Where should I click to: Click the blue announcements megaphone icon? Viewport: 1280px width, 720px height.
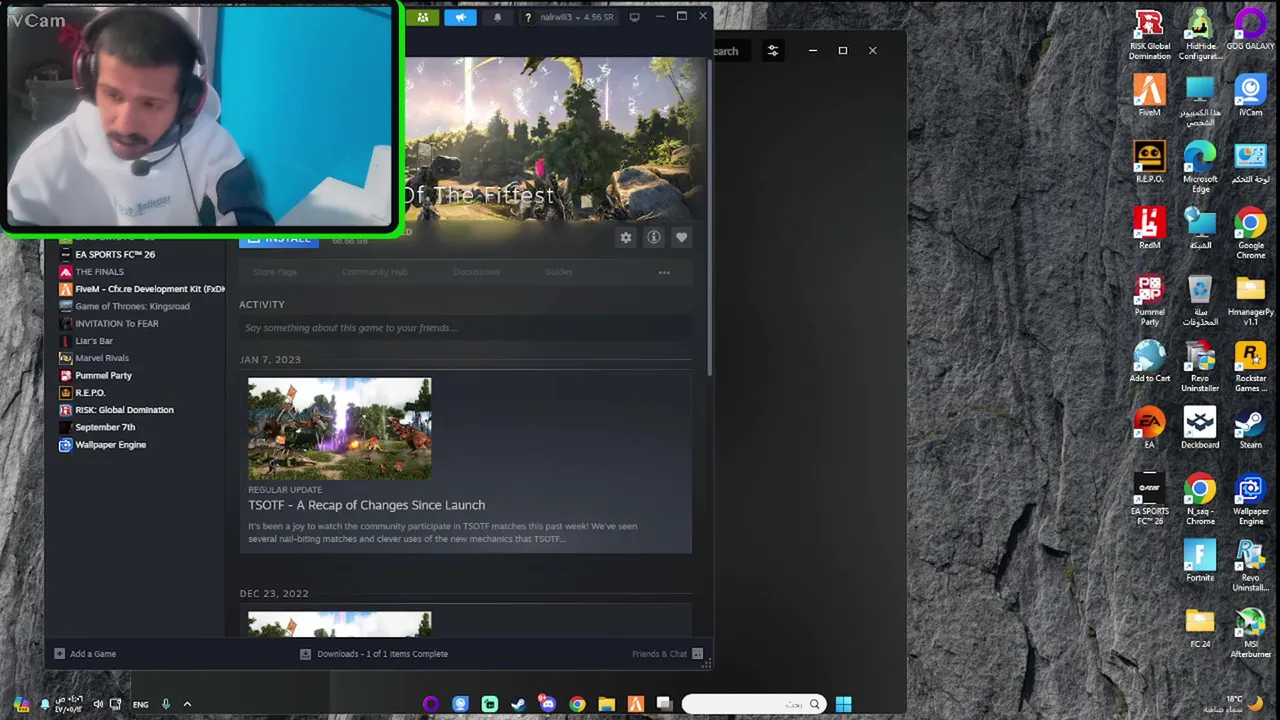pyautogui.click(x=460, y=17)
